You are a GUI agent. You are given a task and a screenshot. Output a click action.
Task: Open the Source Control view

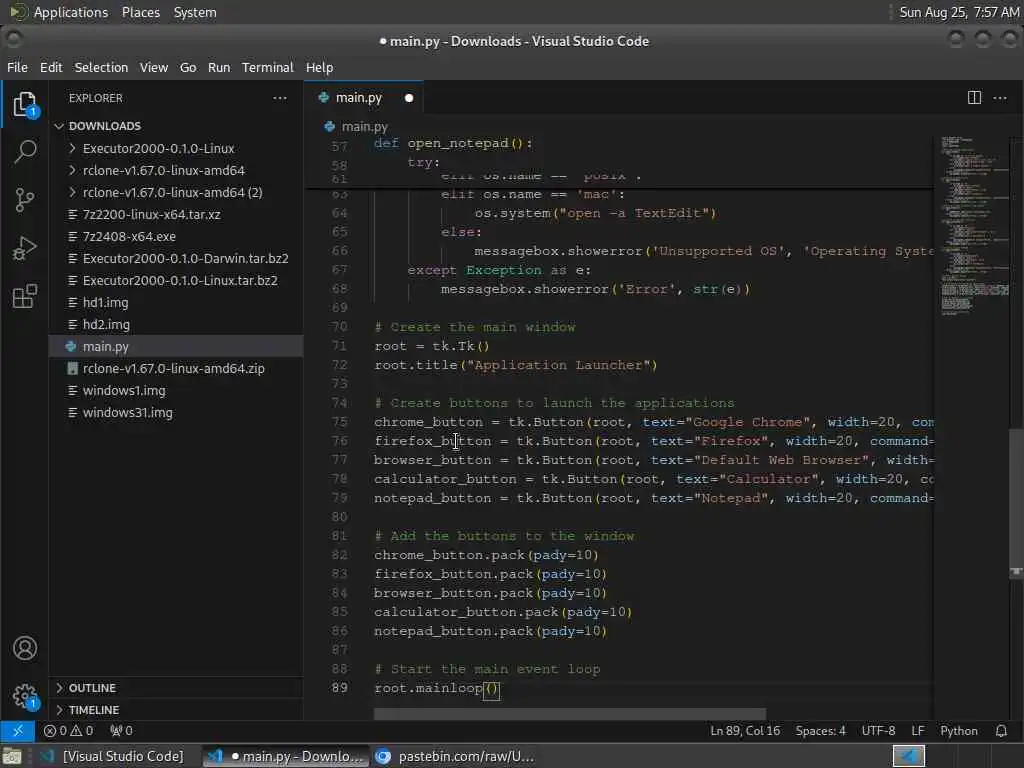pyautogui.click(x=25, y=200)
